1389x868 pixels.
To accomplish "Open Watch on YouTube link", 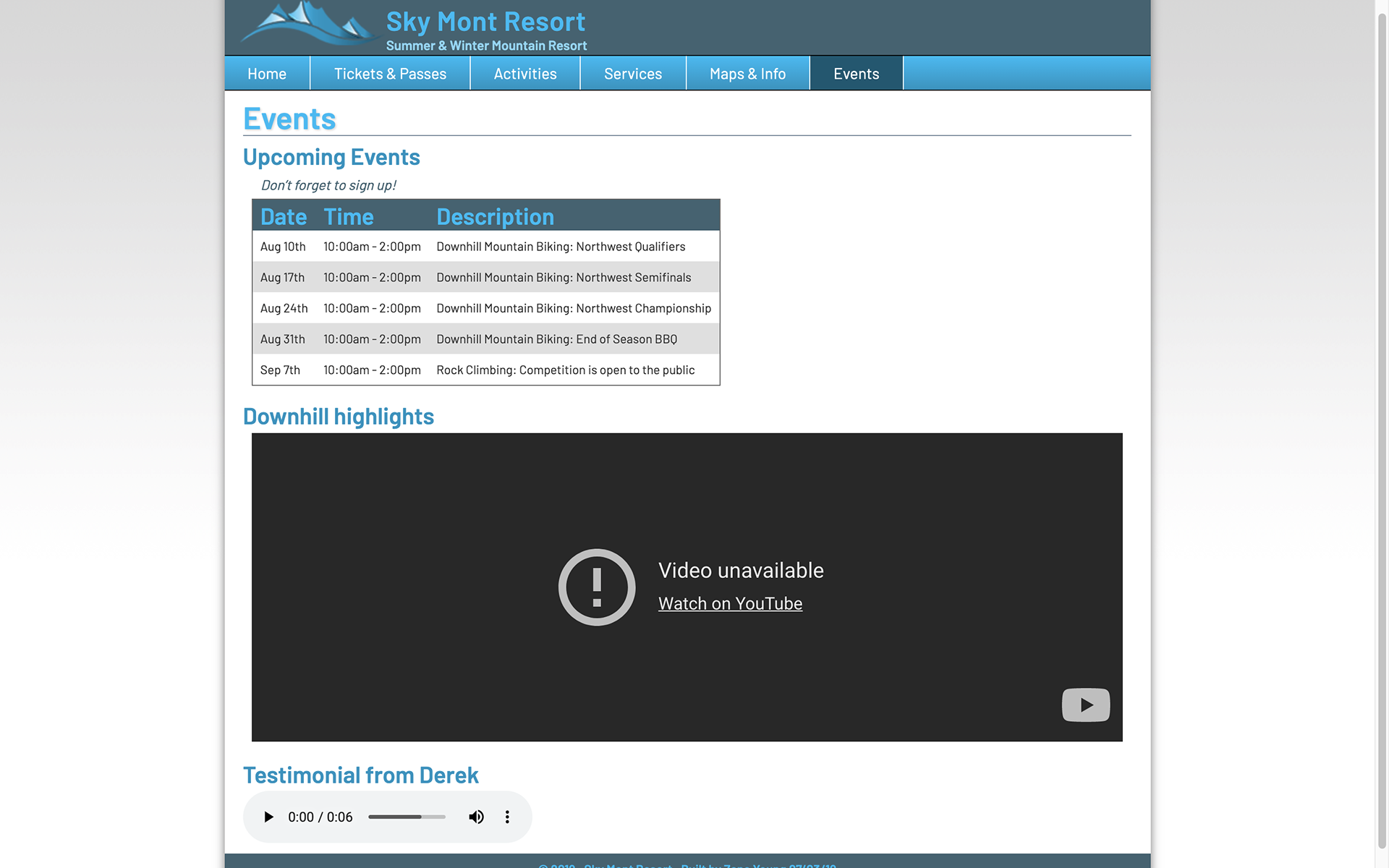I will [730, 603].
